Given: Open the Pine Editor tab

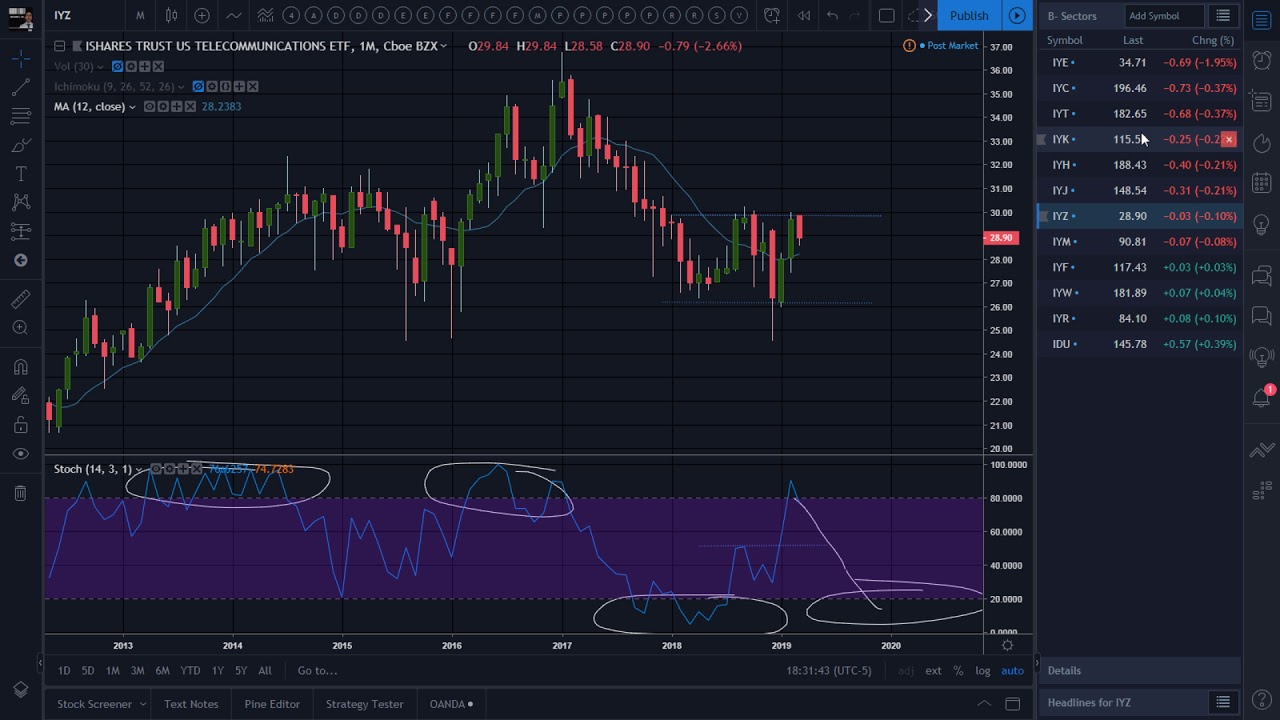Looking at the screenshot, I should pyautogui.click(x=272, y=704).
